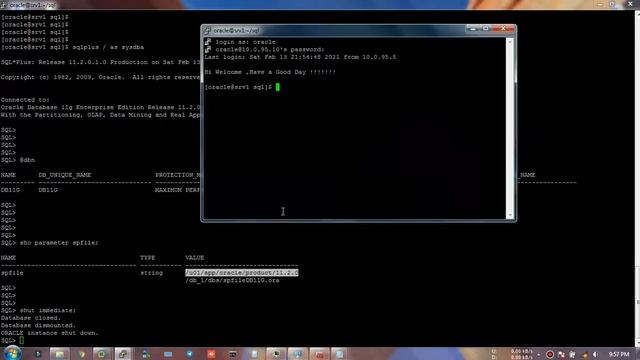Open the file explorer folder taskbar icon
640x360 pixels.
(x=60, y=354)
